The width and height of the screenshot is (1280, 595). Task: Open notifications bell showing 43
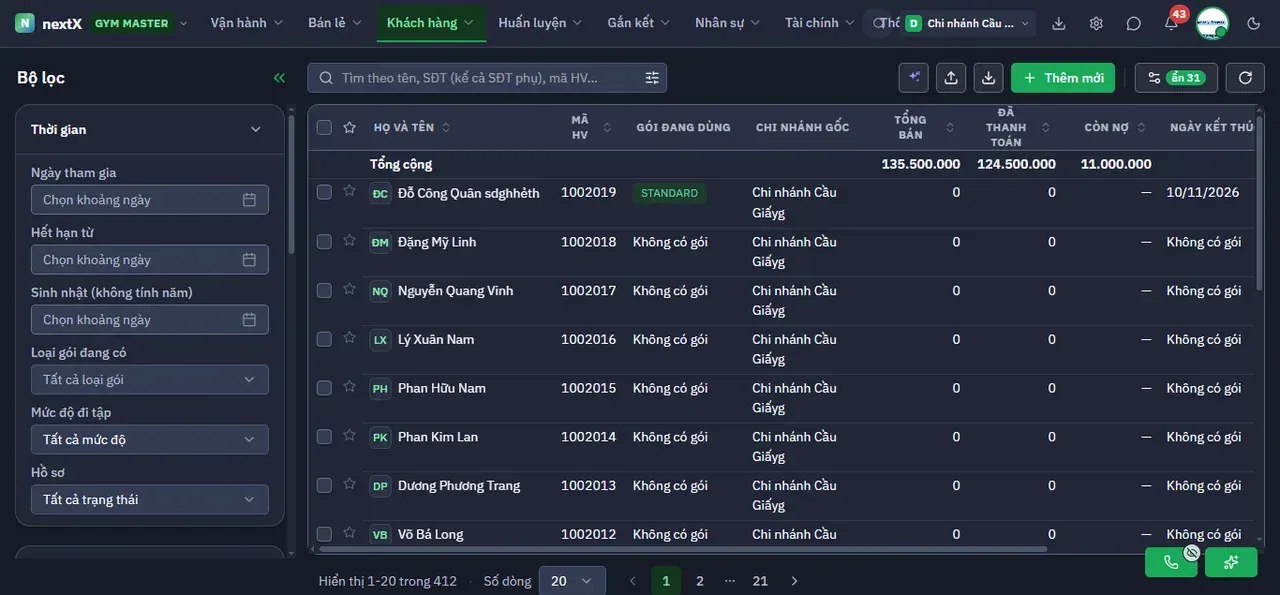[x=1171, y=23]
